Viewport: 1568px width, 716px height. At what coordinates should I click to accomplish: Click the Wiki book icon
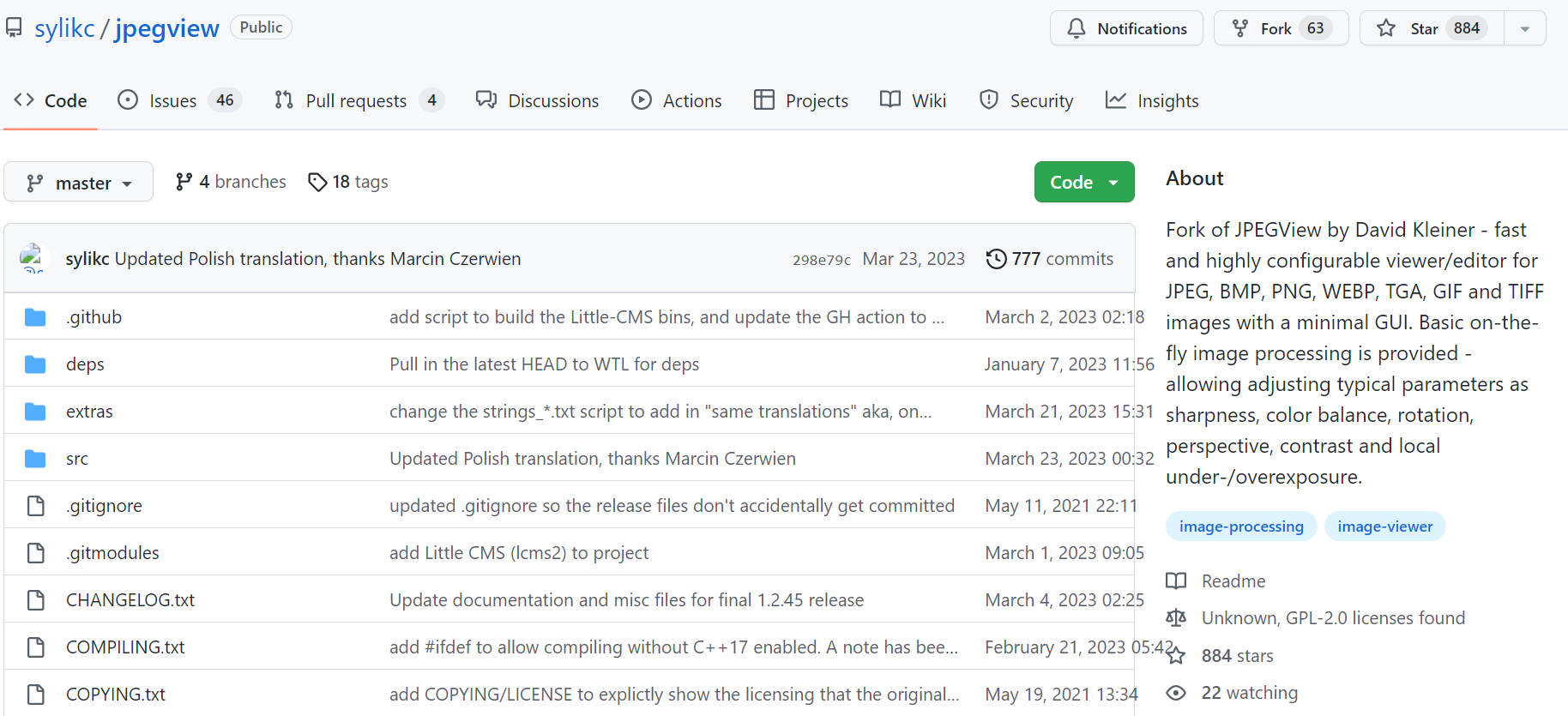click(890, 100)
